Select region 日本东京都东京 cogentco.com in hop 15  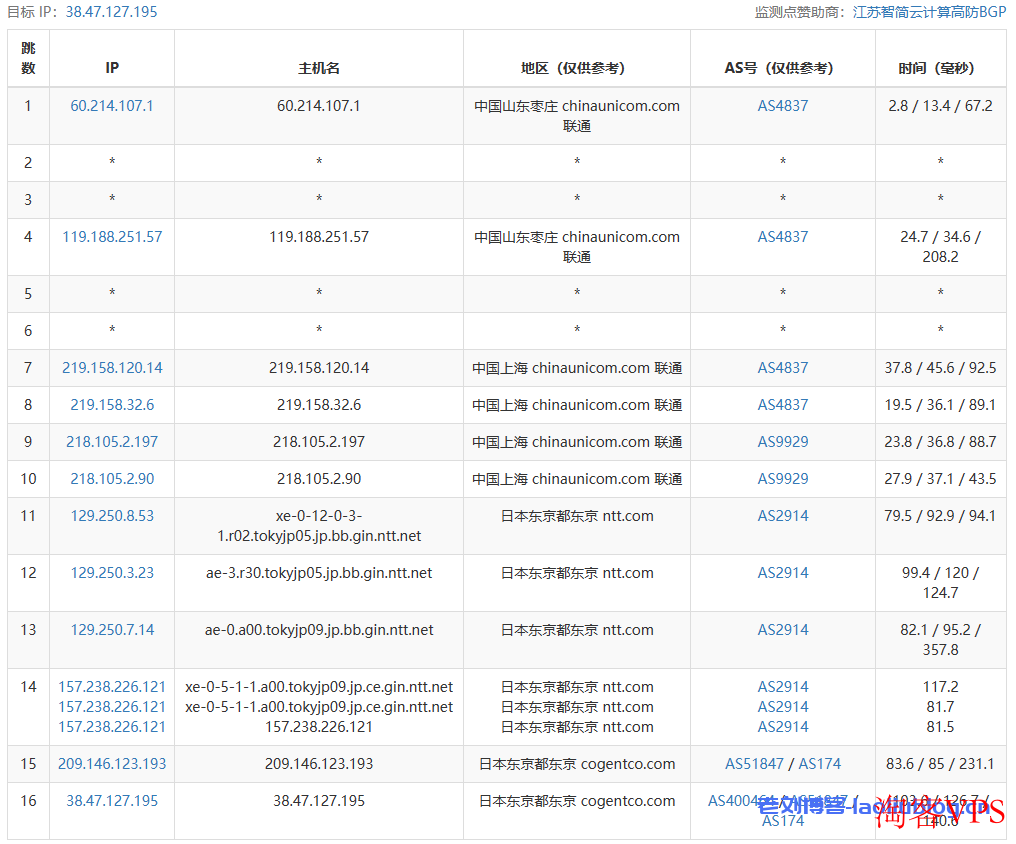coord(577,764)
